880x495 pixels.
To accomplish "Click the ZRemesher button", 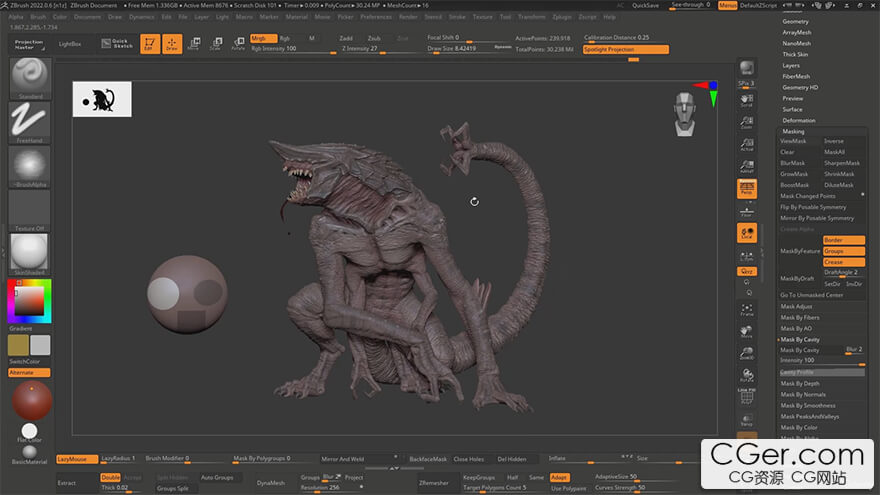I will 433,483.
